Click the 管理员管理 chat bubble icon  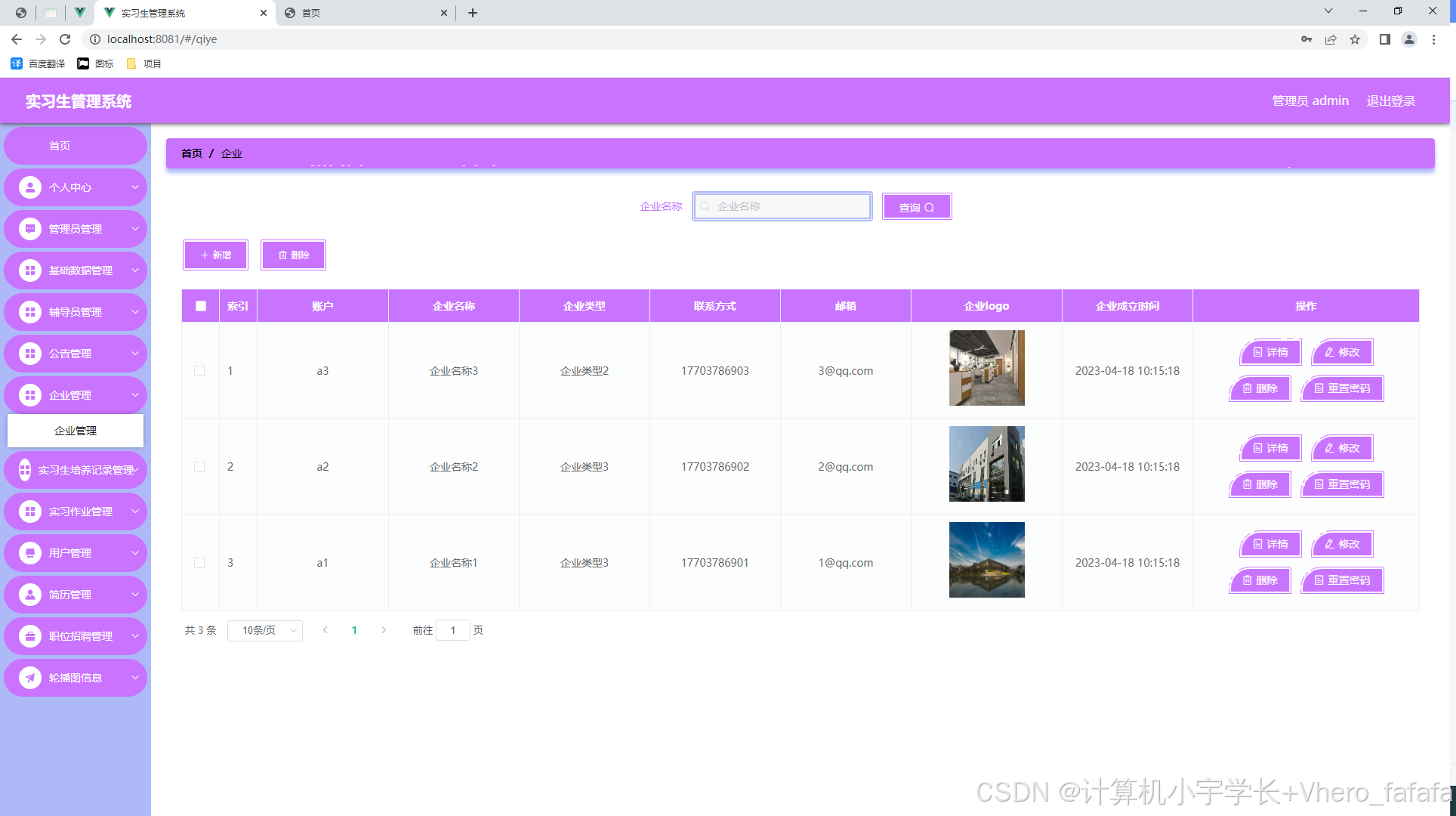[30, 229]
